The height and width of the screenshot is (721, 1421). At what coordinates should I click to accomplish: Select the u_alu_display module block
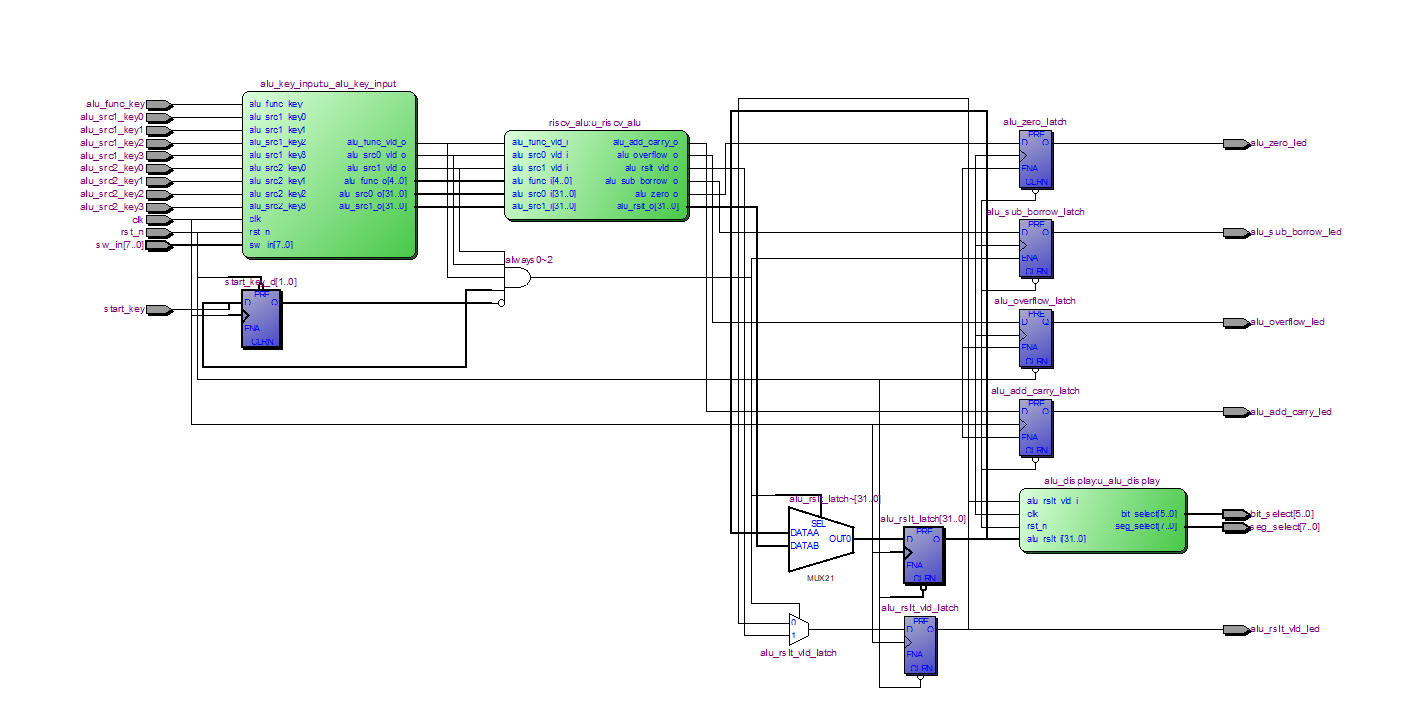pyautogui.click(x=1103, y=520)
